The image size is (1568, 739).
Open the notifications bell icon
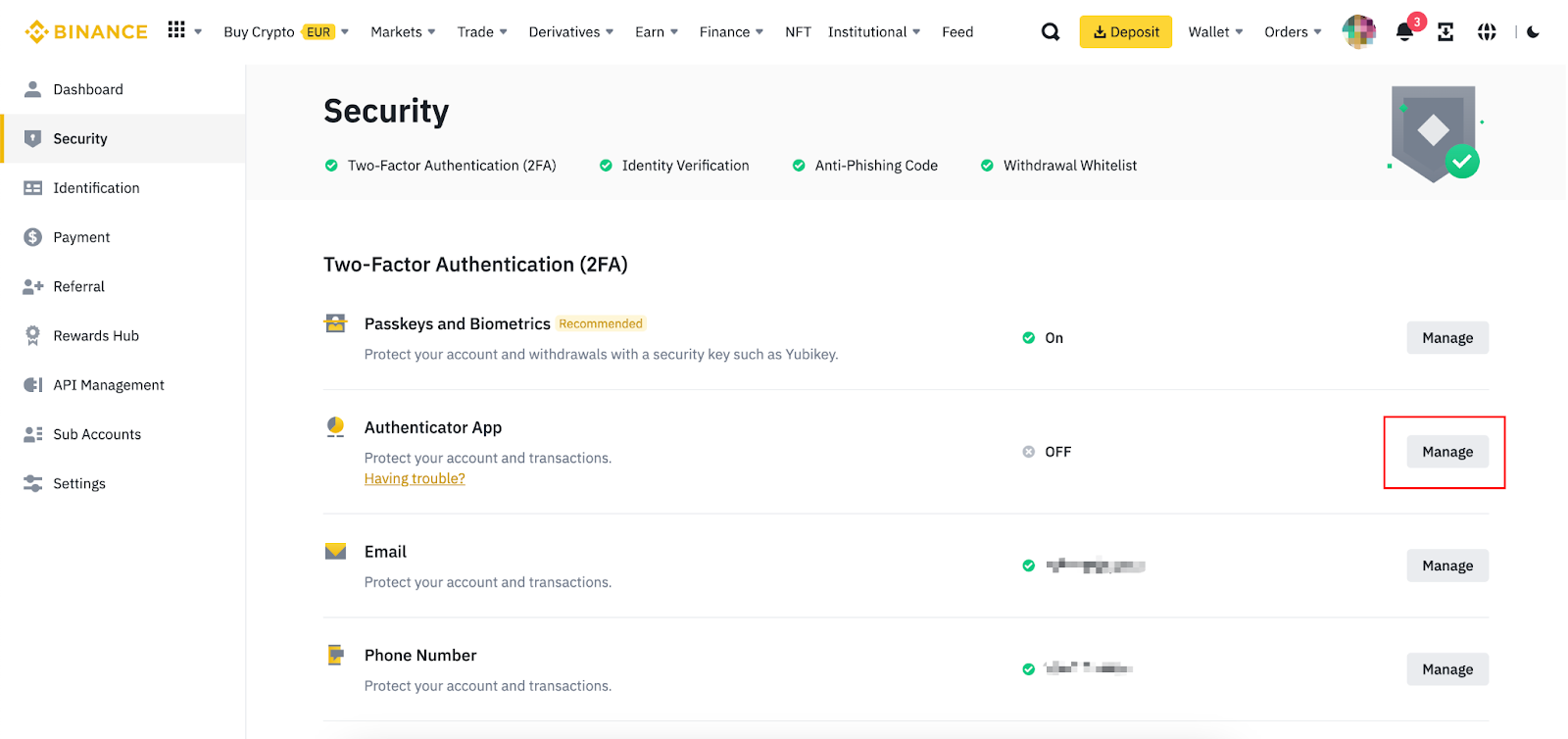tap(1404, 32)
